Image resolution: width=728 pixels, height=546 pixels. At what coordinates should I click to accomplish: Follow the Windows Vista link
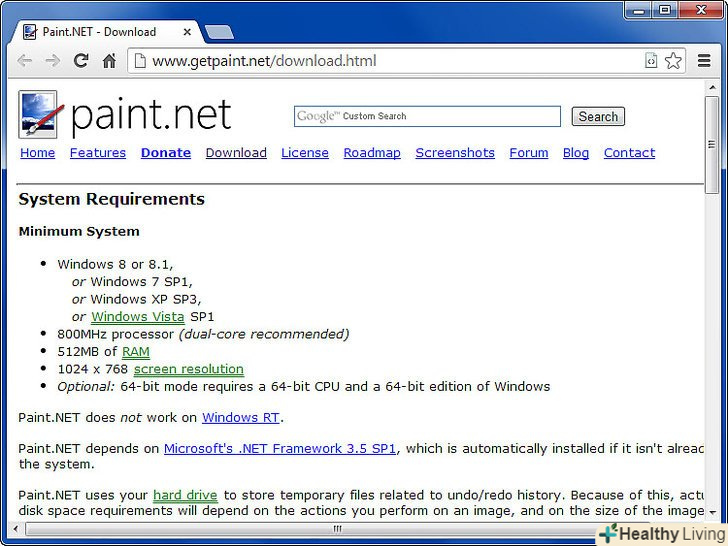tap(138, 317)
